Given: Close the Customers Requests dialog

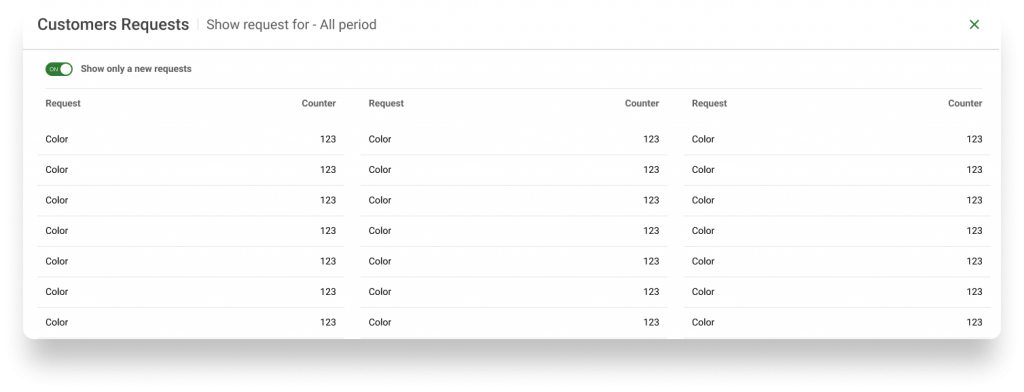Looking at the screenshot, I should [x=974, y=25].
